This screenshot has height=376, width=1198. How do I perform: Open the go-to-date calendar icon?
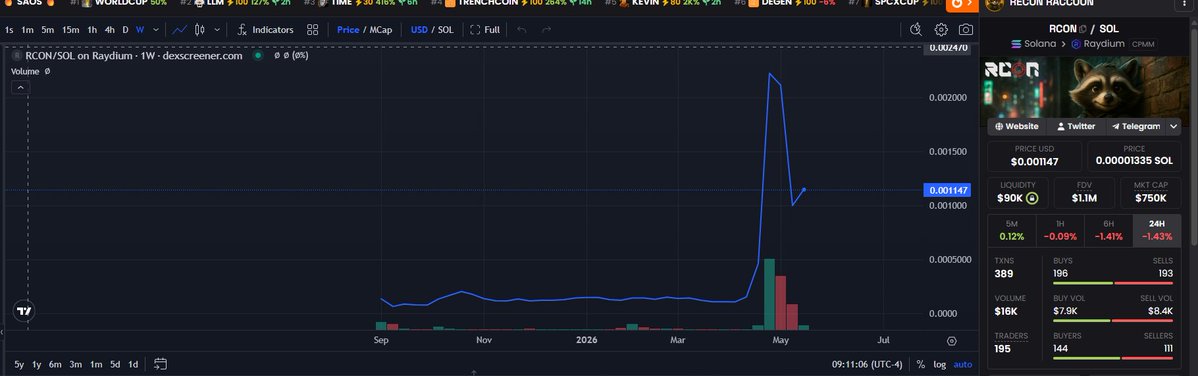[160, 364]
